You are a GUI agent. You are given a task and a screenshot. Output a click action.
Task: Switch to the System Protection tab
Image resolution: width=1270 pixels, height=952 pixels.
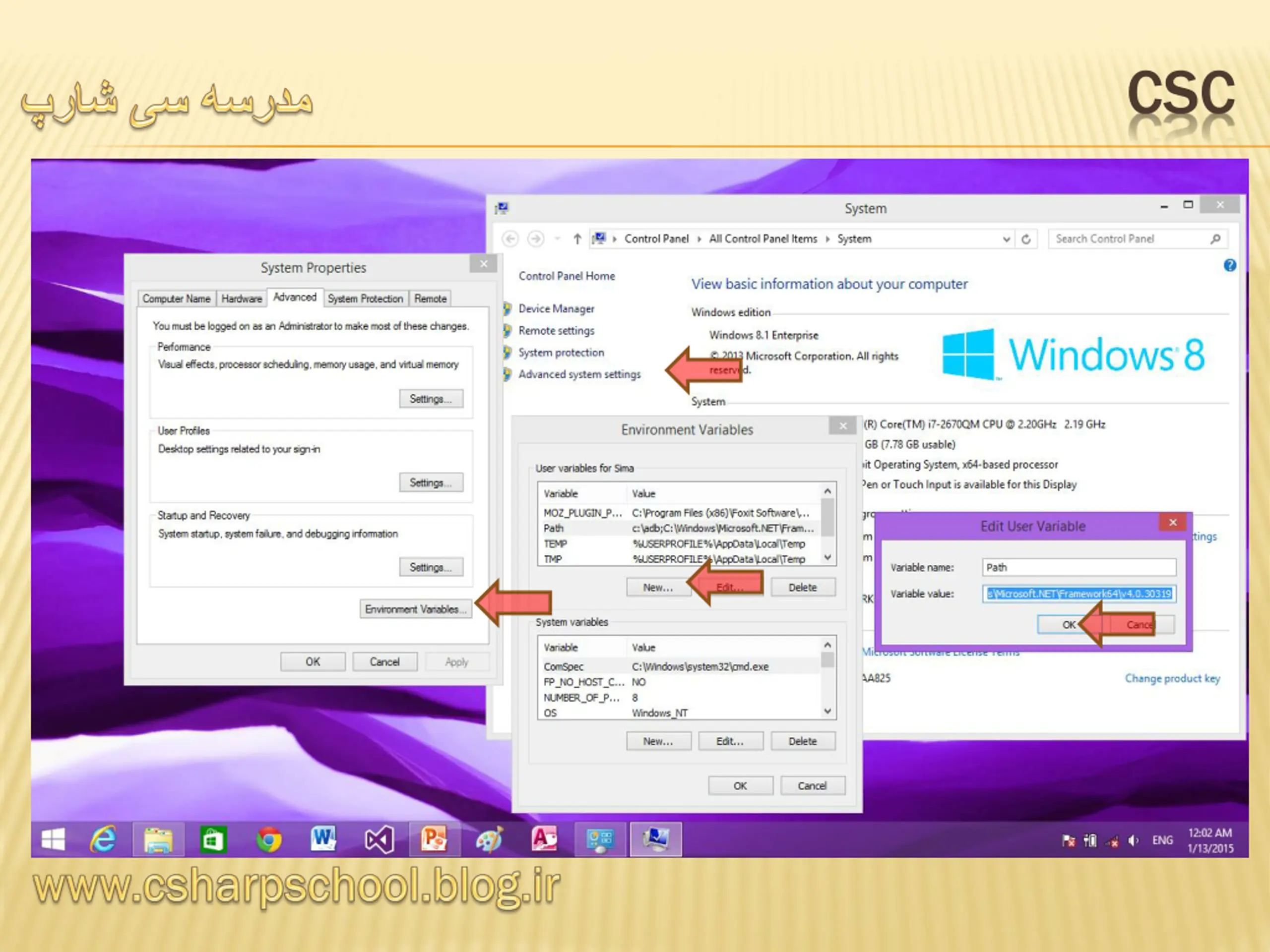365,298
